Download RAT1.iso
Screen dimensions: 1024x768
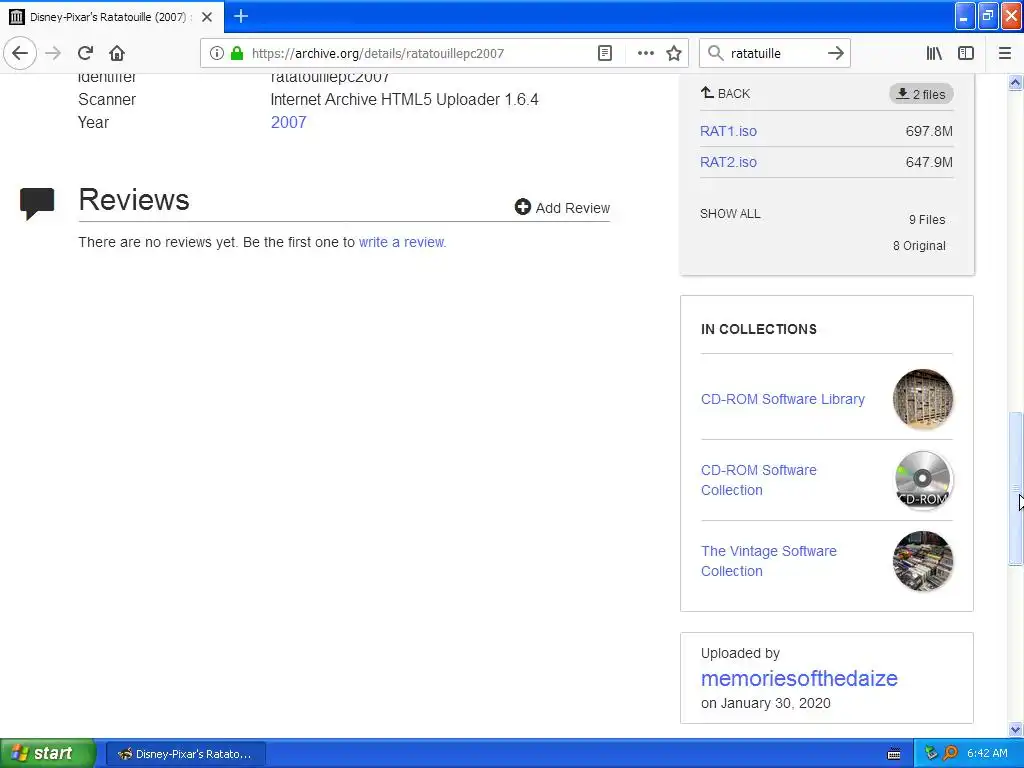pos(728,131)
